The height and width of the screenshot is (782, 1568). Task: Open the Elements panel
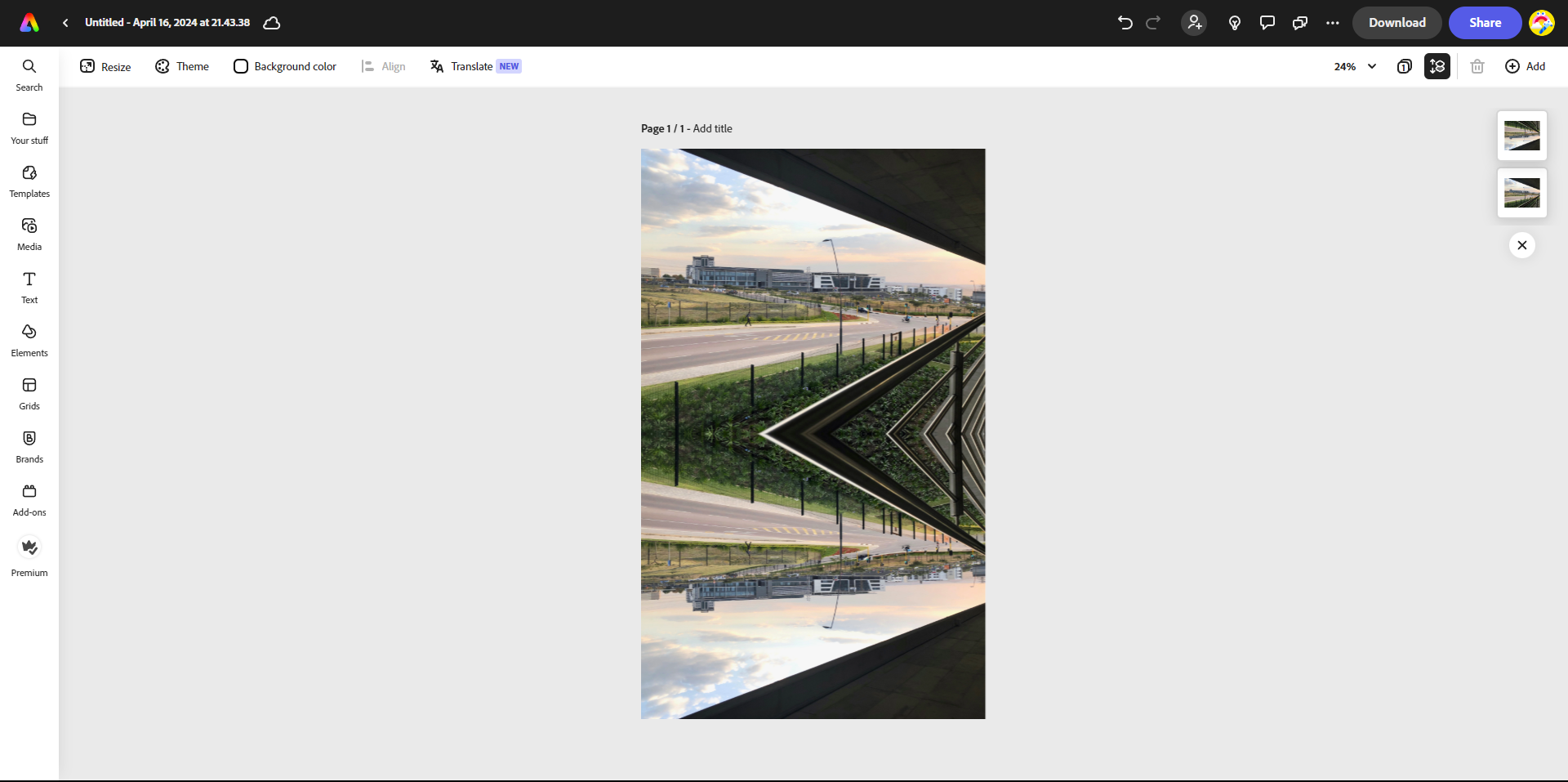(29, 341)
